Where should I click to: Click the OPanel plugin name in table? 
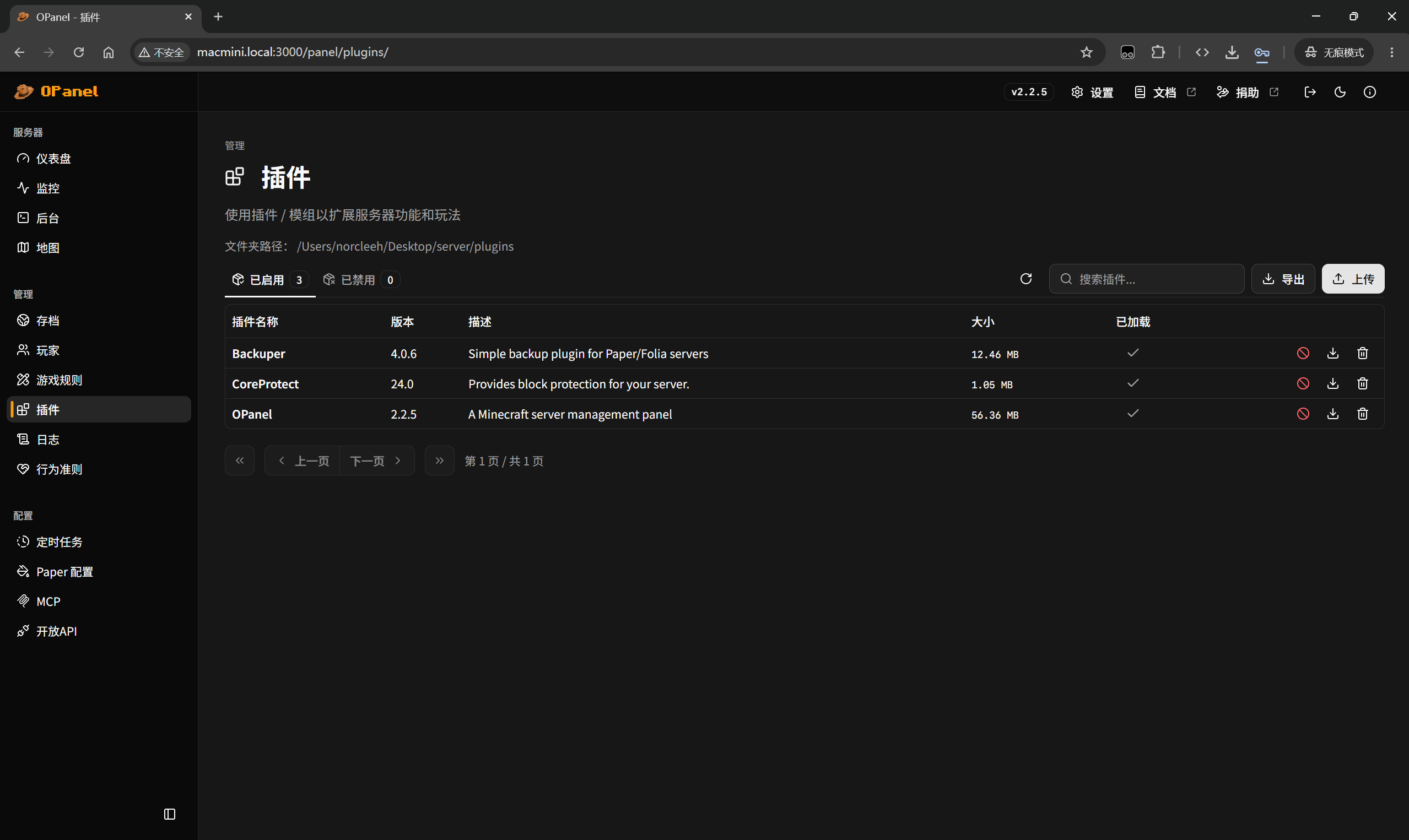point(252,414)
